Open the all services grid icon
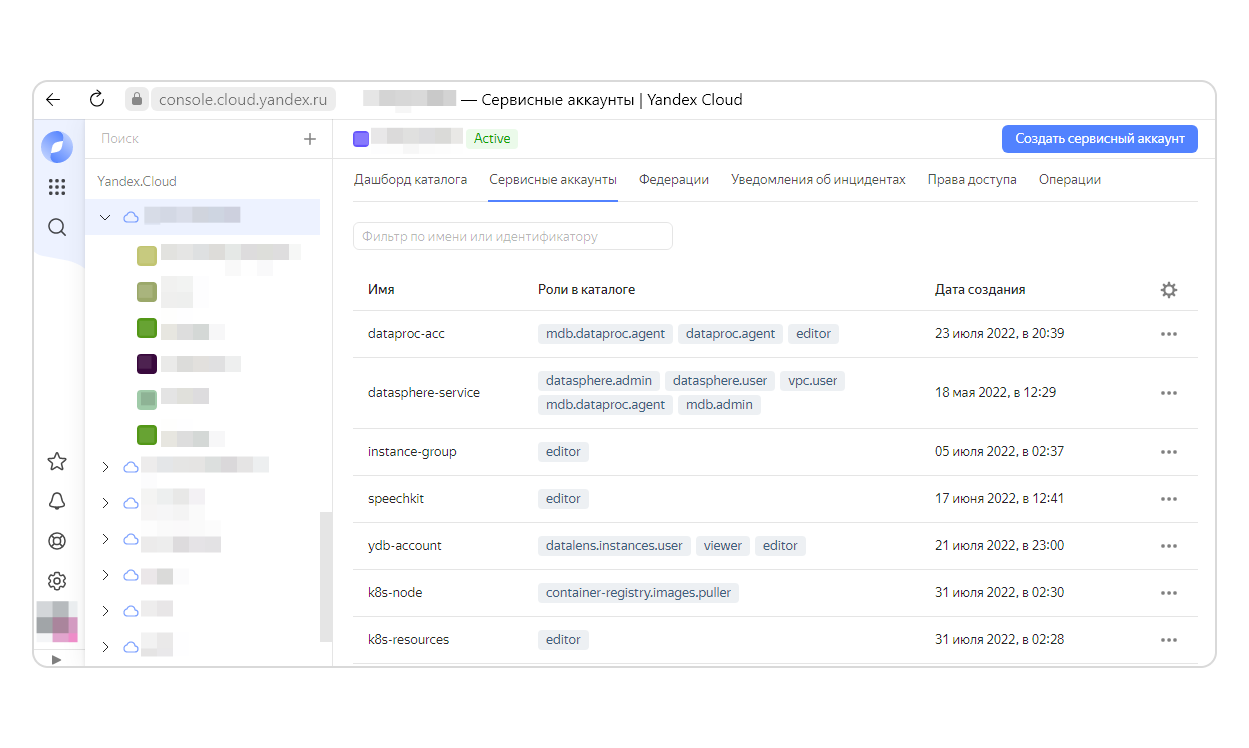 57,187
